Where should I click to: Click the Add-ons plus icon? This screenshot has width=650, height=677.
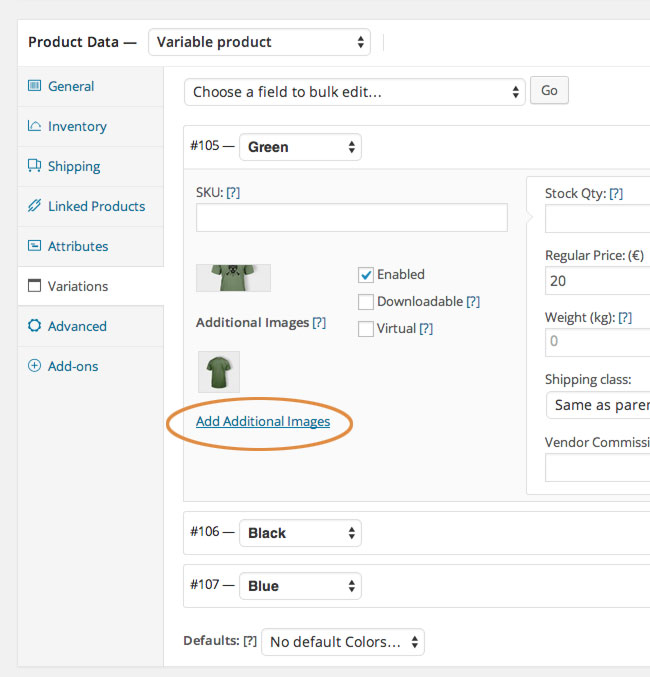pyautogui.click(x=35, y=366)
